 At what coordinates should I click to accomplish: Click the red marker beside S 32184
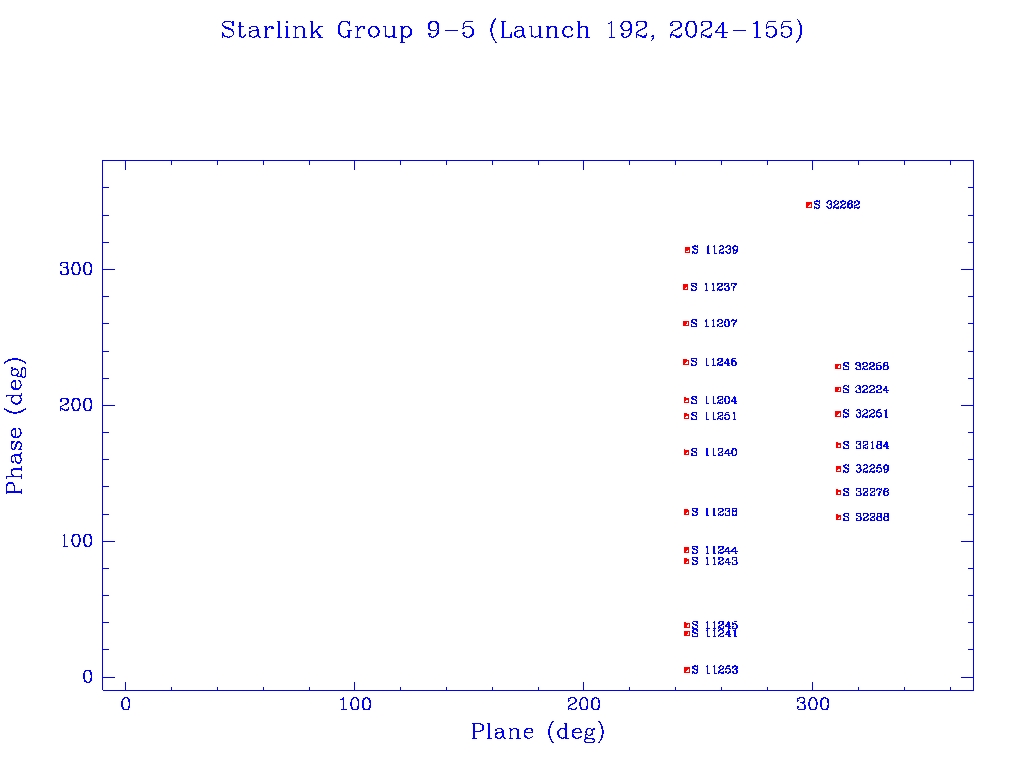point(839,445)
